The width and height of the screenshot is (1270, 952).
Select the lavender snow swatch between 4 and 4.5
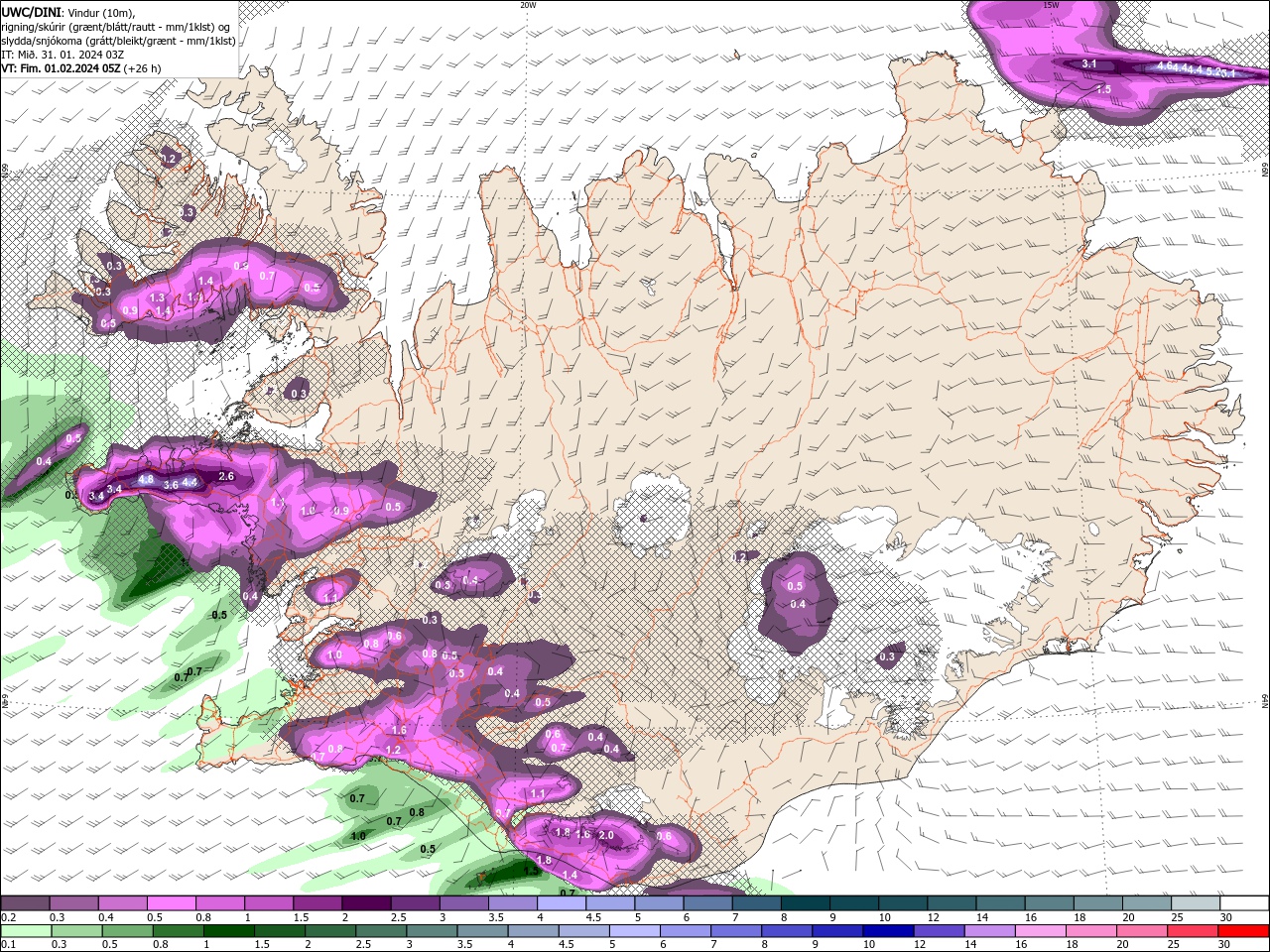coord(562,903)
